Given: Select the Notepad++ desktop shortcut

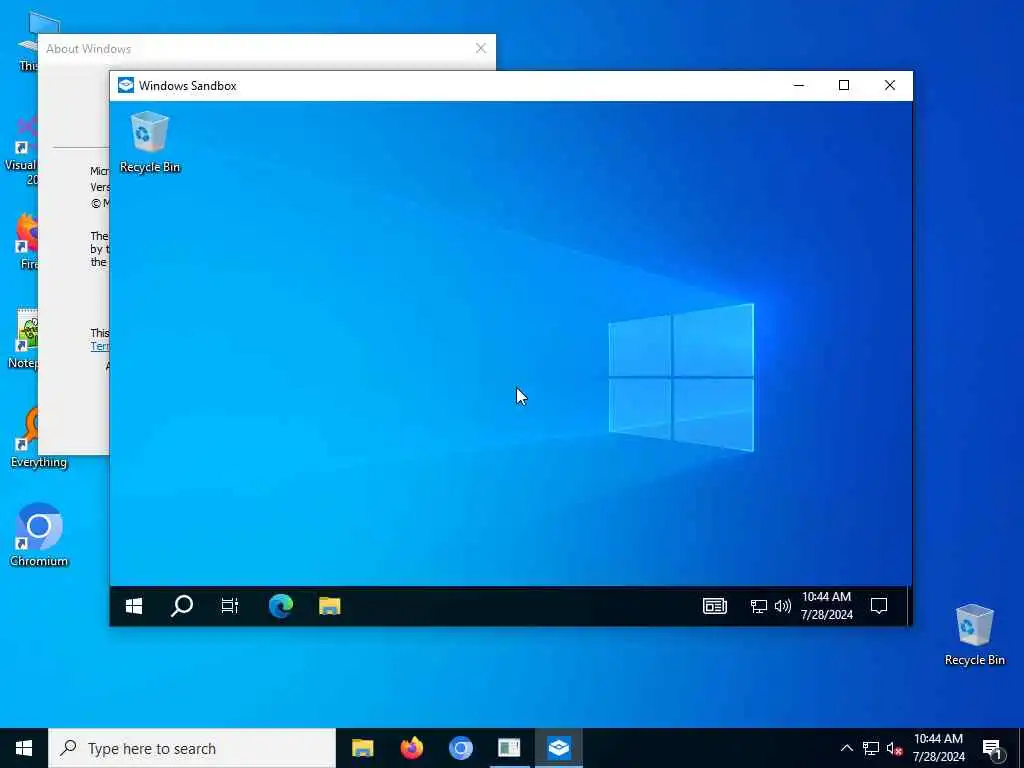Looking at the screenshot, I should click(23, 340).
